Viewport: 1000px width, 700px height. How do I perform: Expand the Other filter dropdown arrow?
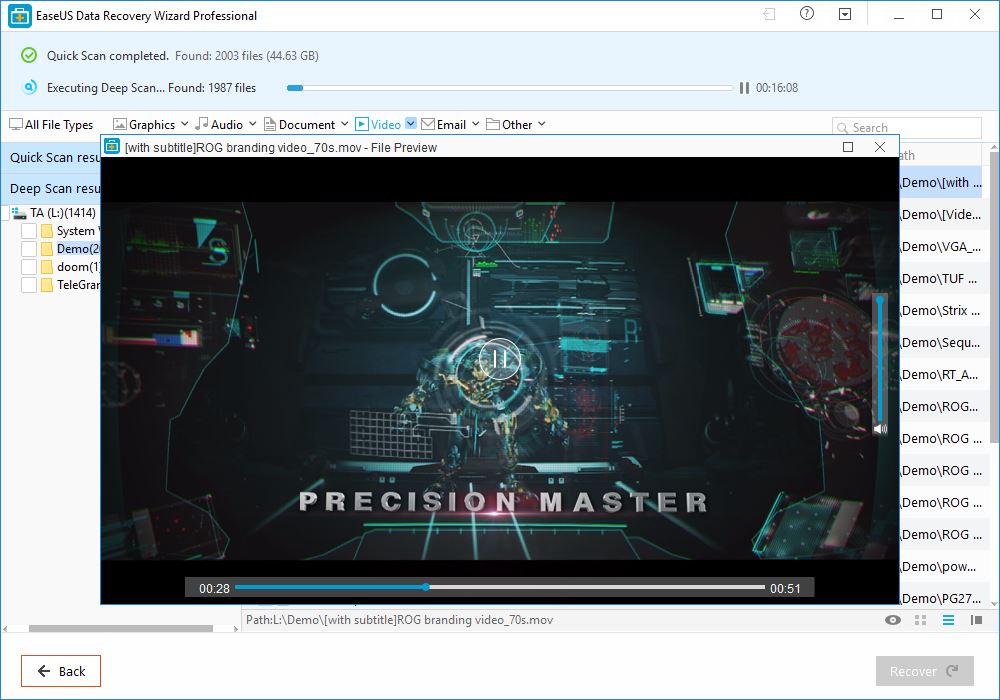[541, 124]
